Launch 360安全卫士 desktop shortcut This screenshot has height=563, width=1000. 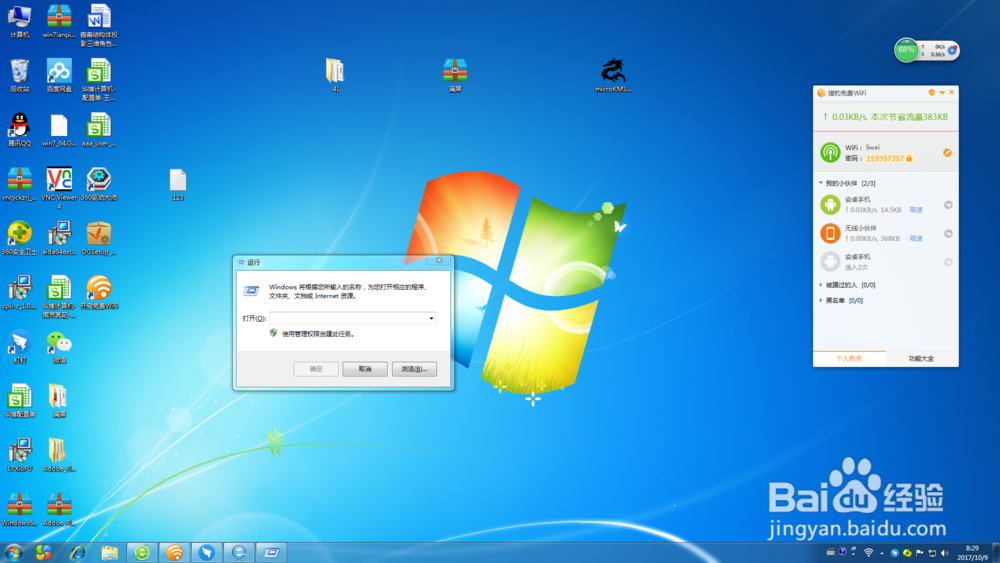(19, 238)
